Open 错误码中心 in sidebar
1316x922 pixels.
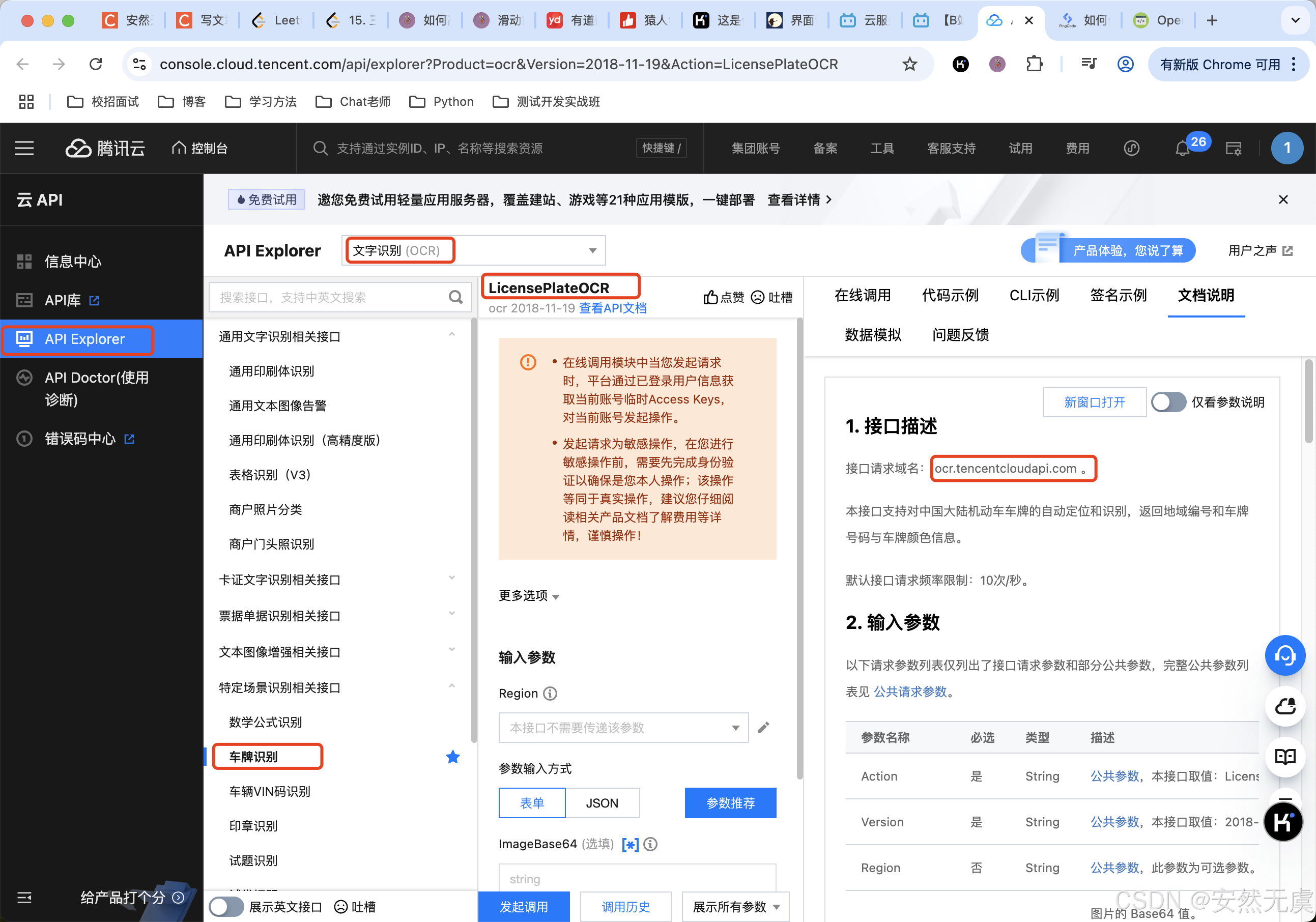tap(80, 439)
